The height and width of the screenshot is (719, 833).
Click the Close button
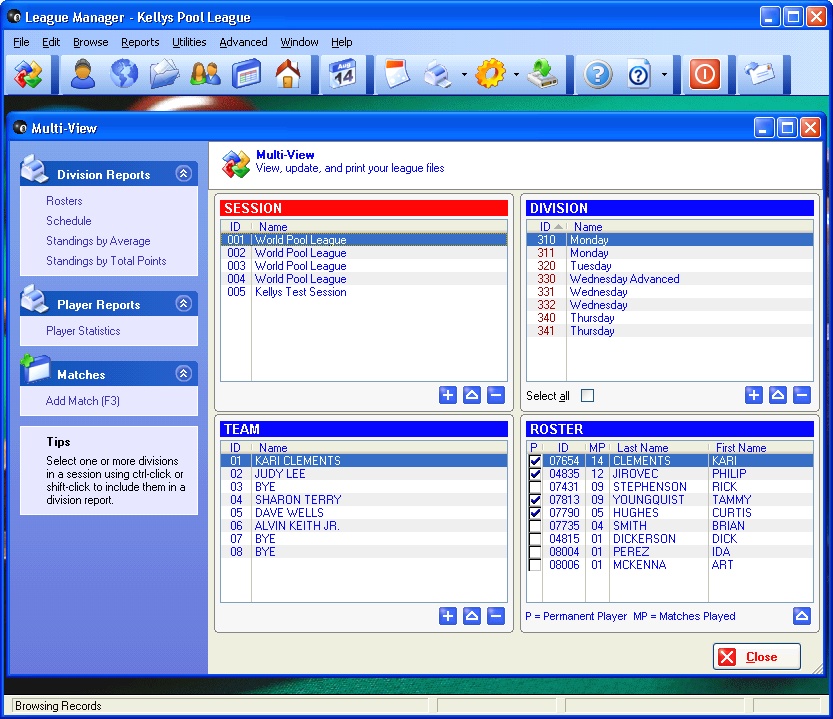[757, 657]
